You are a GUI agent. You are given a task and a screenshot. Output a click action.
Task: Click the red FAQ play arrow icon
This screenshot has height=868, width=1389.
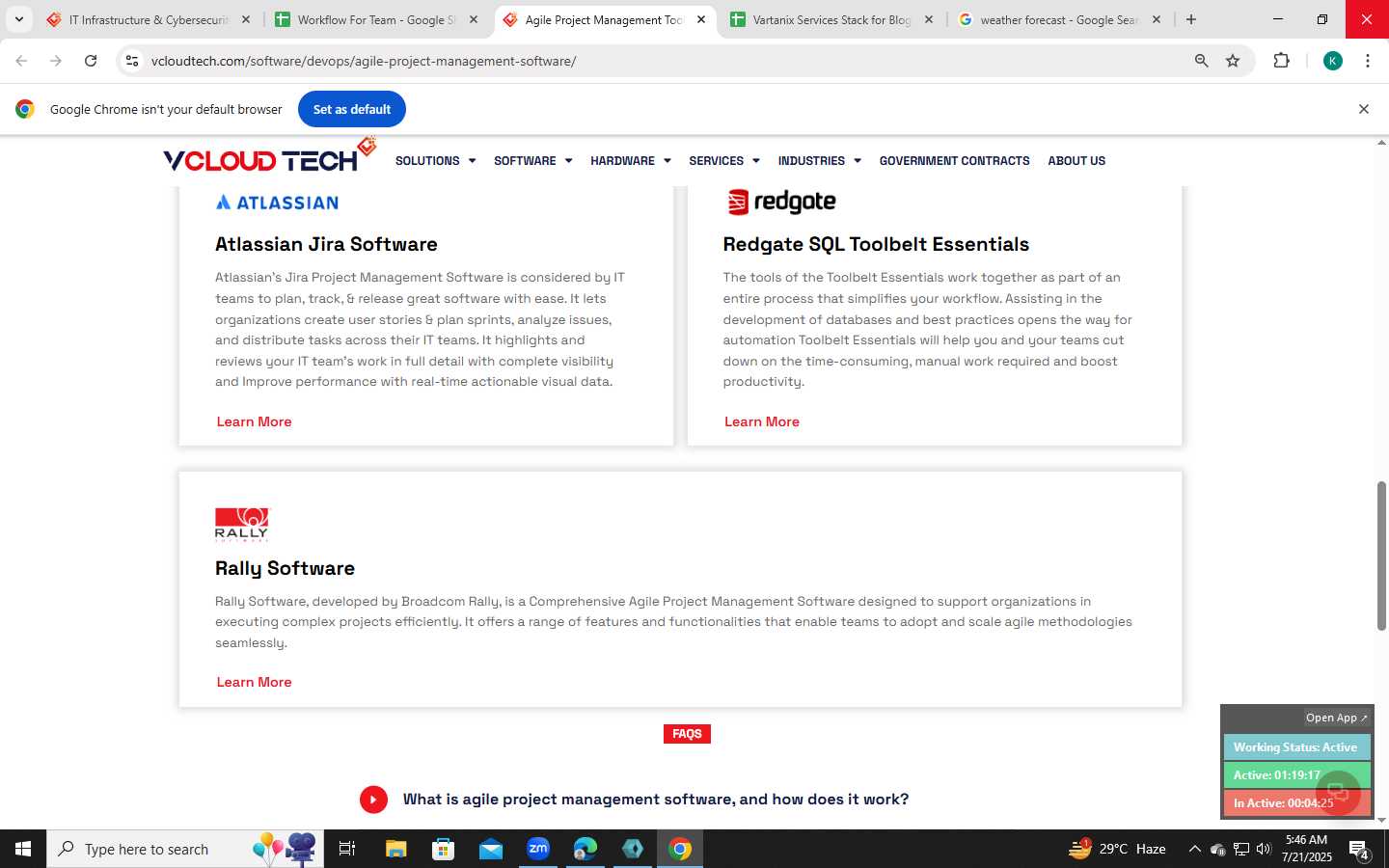(373, 800)
